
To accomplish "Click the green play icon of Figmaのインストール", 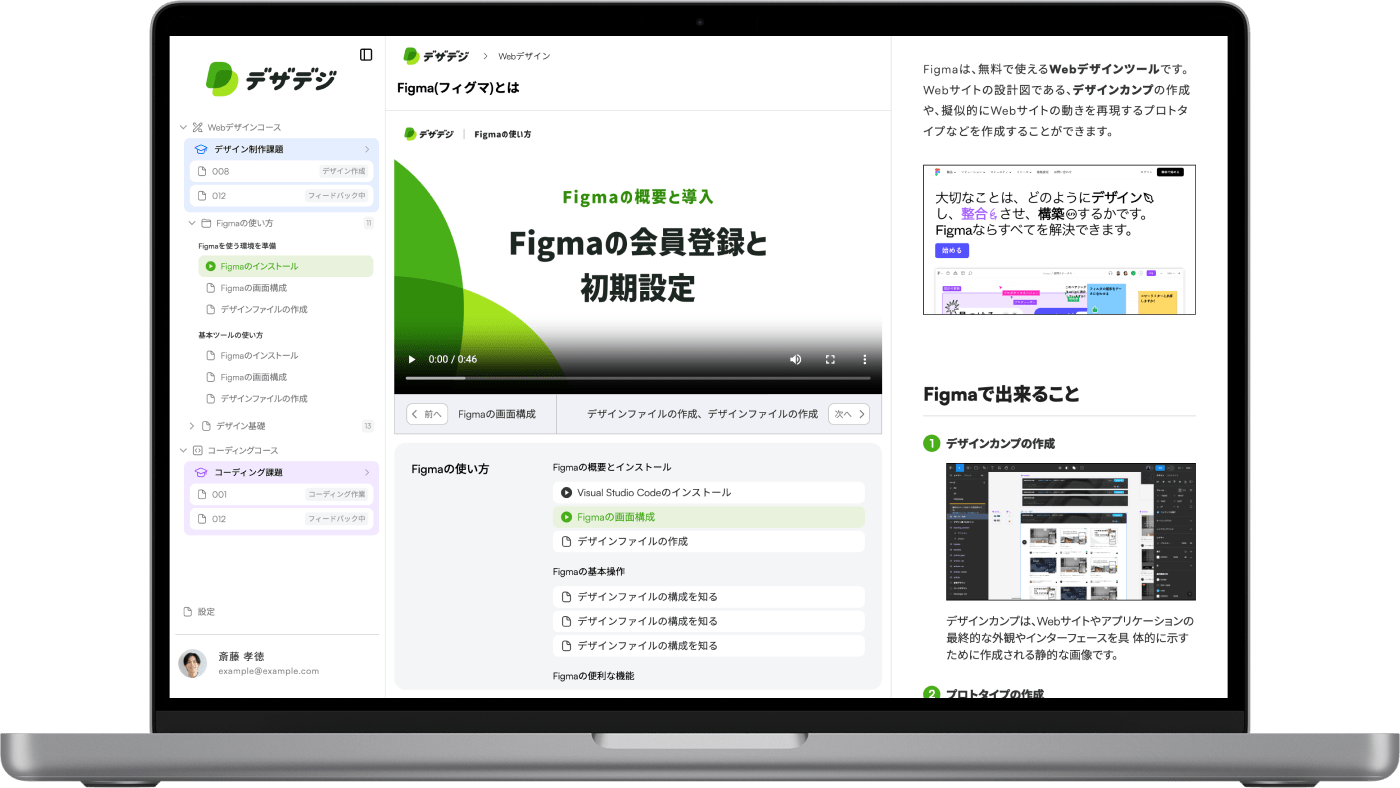I will click(211, 266).
